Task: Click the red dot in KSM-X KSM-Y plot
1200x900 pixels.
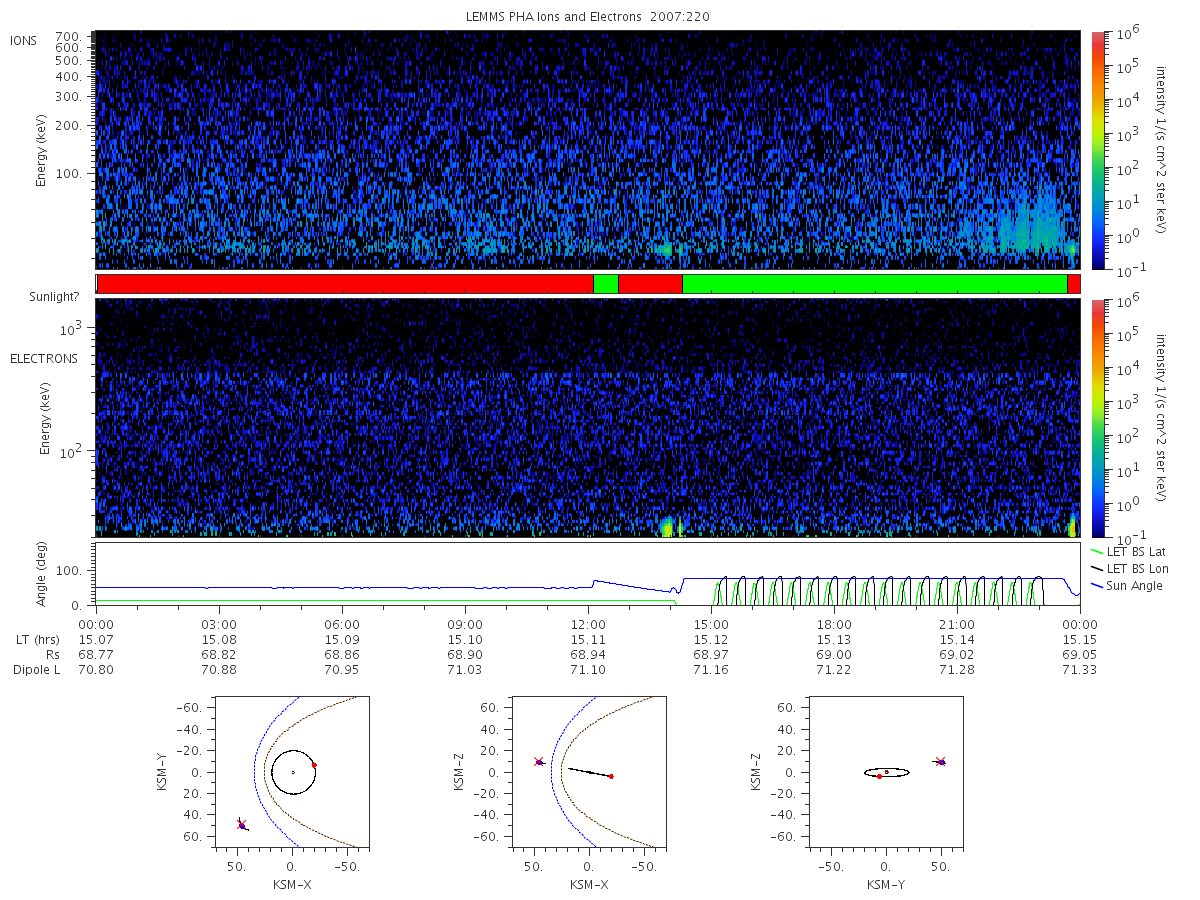Action: (314, 765)
